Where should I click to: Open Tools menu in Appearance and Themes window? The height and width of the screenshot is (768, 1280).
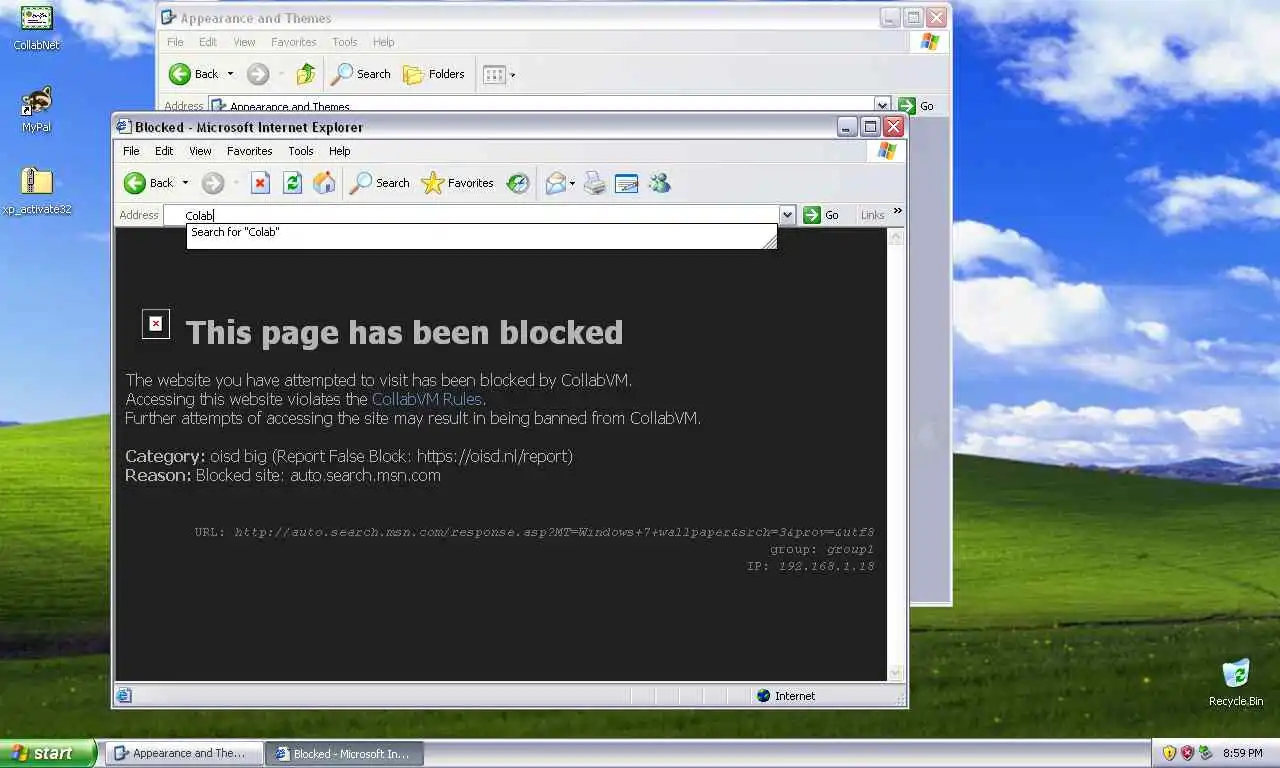[345, 42]
